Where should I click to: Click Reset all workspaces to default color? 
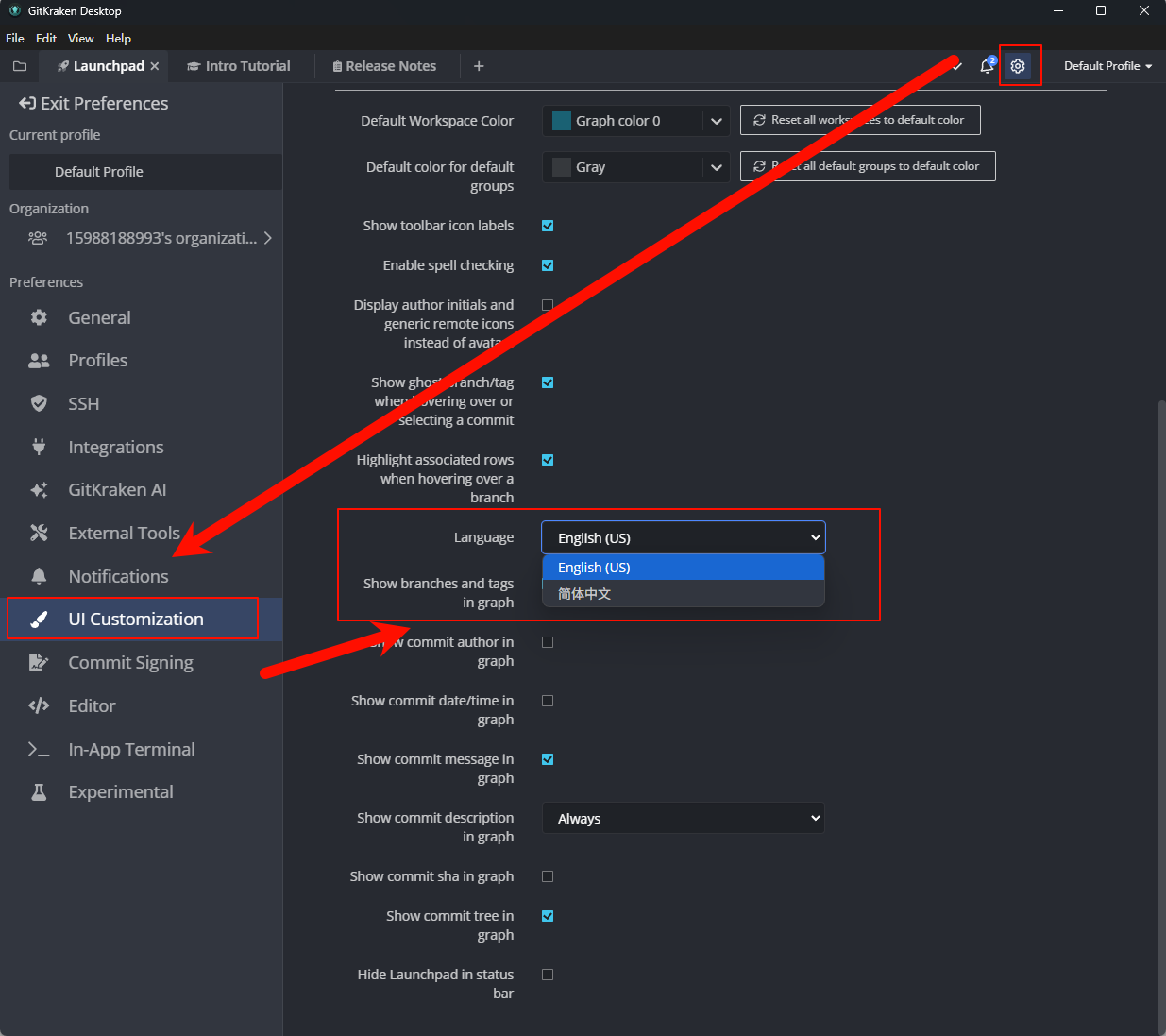[x=859, y=120]
